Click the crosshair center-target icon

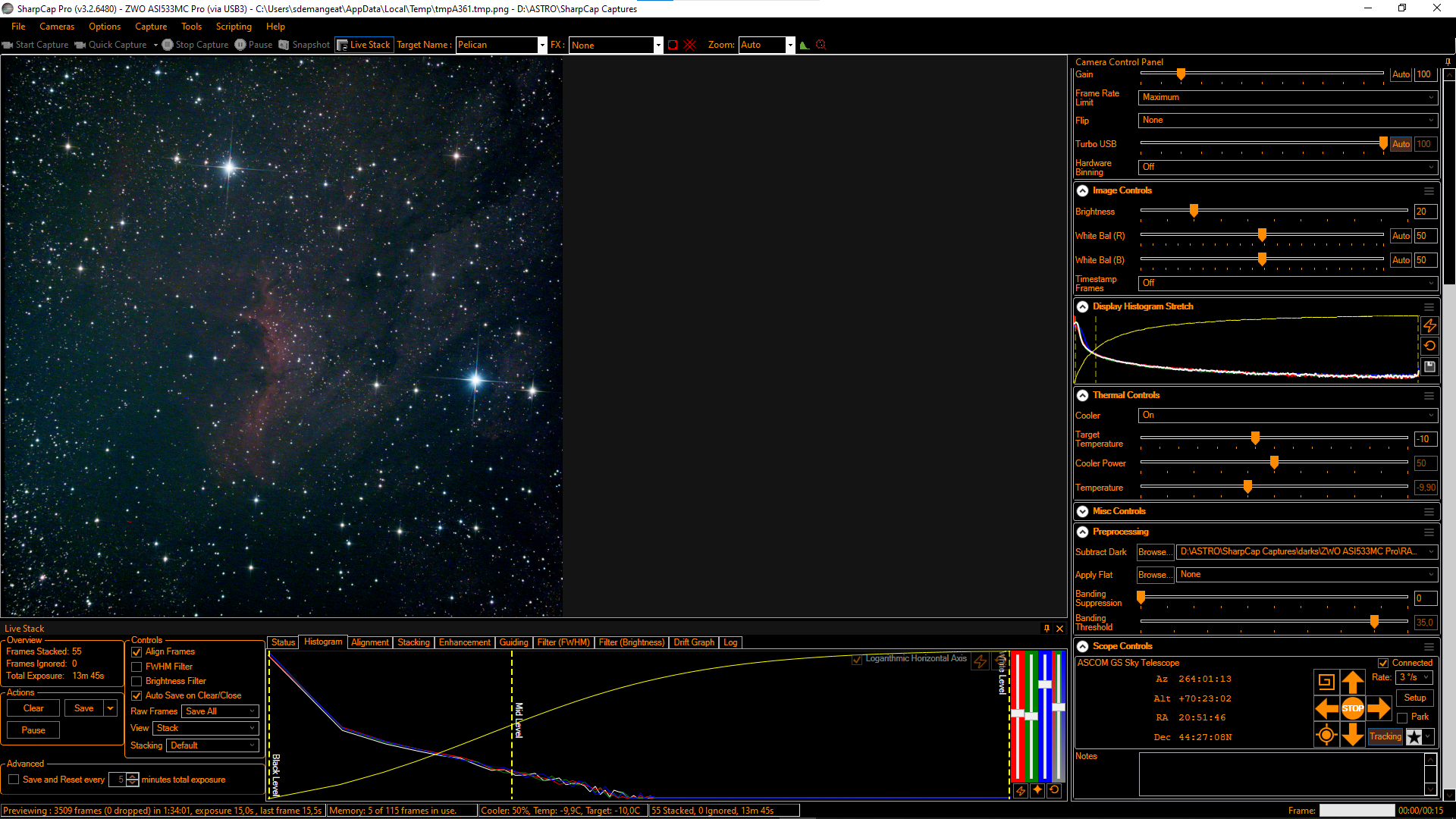(x=1326, y=736)
